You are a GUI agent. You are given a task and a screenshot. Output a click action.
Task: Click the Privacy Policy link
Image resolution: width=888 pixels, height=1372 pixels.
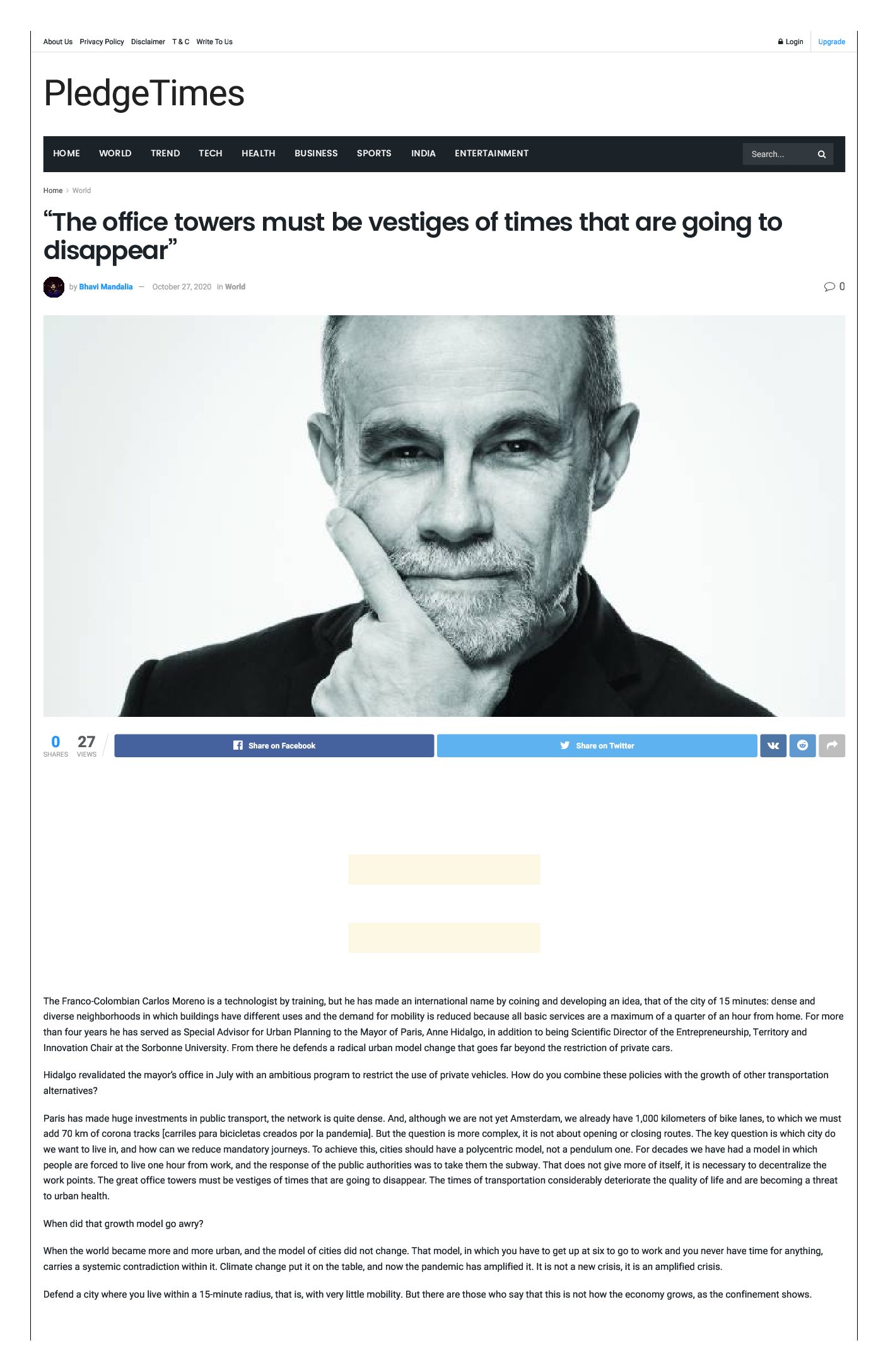102,42
